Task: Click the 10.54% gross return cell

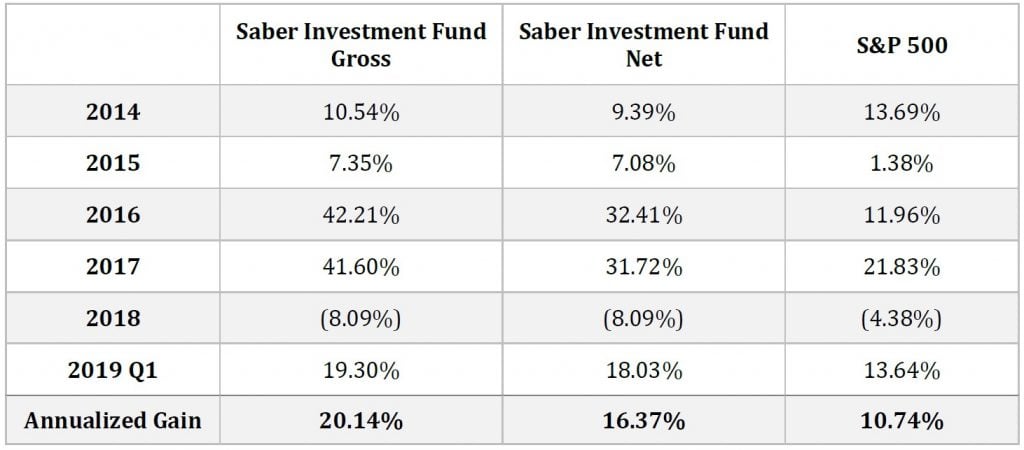Action: coord(361,113)
